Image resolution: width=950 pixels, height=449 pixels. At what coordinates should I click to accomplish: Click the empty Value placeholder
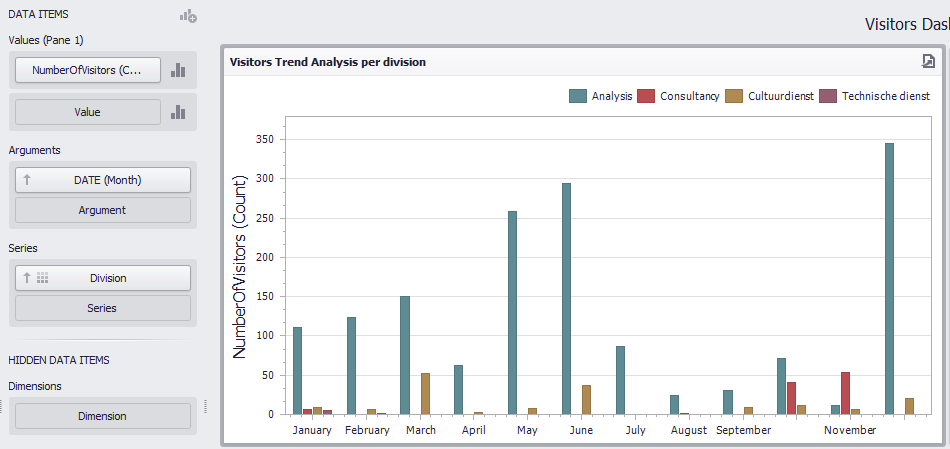click(88, 113)
